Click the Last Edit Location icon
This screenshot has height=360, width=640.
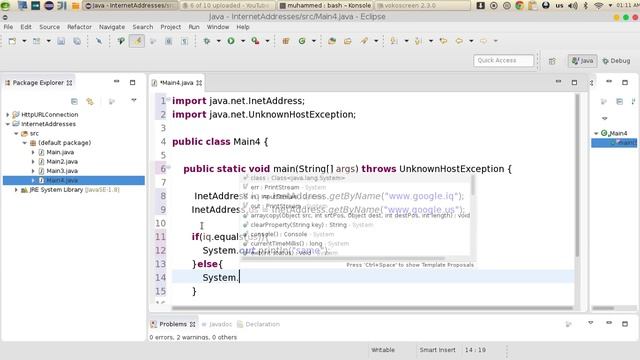point(443,41)
